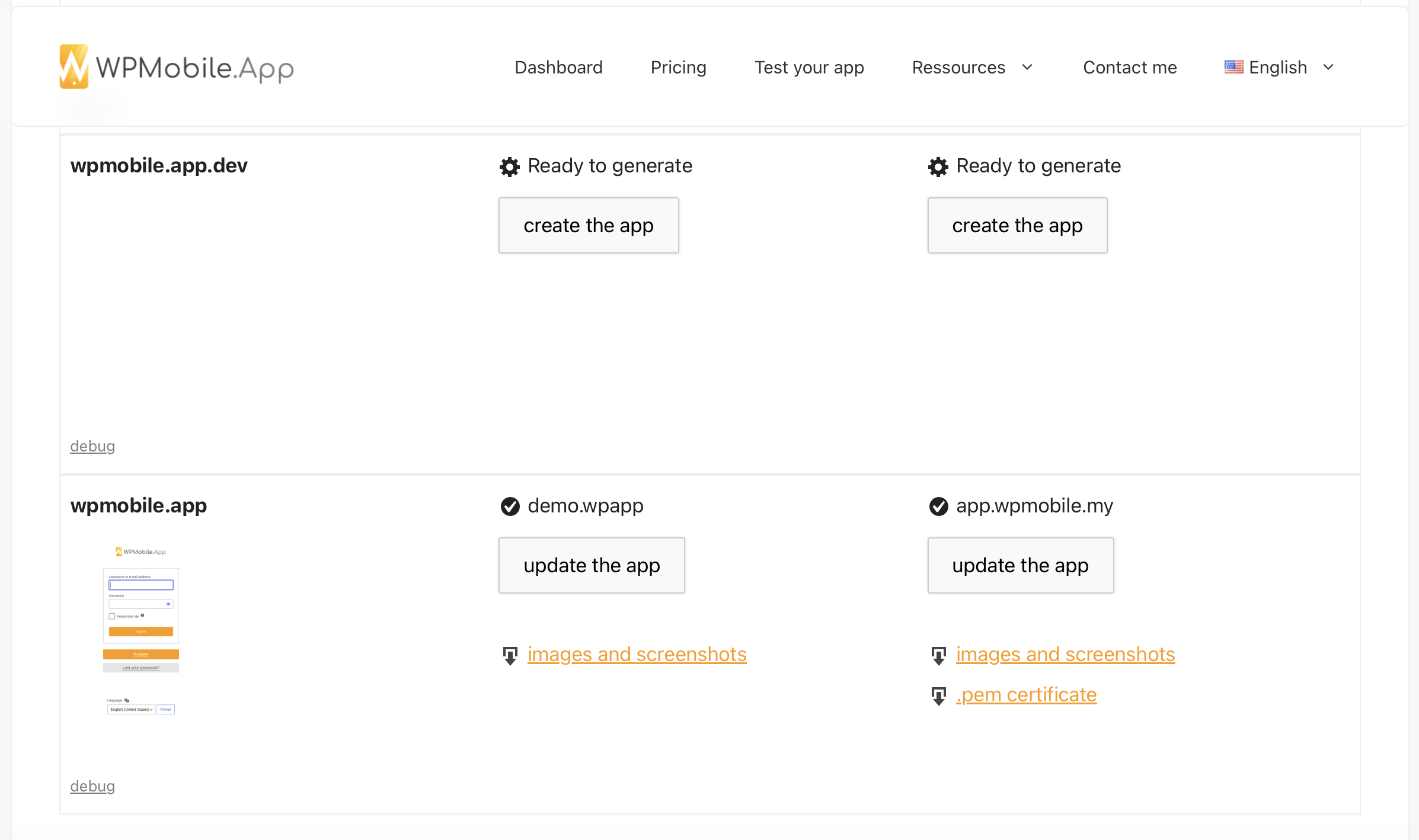Update the app for app.wpmobile.my
The image size is (1419, 840).
click(1020, 565)
